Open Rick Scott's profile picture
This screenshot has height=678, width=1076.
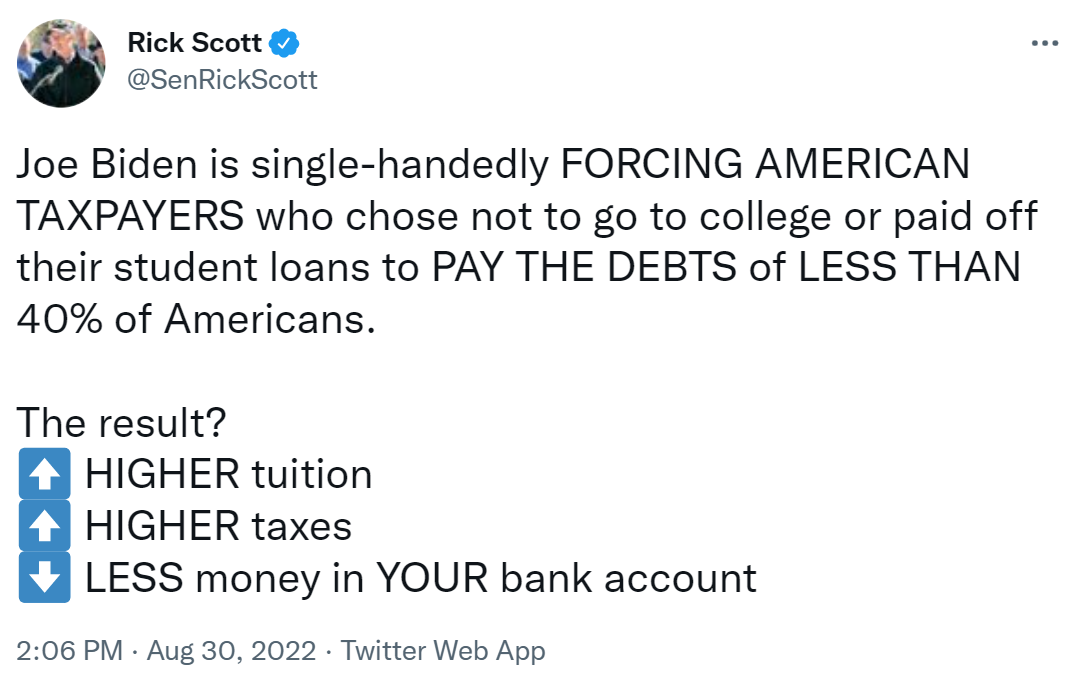pyautogui.click(x=61, y=63)
